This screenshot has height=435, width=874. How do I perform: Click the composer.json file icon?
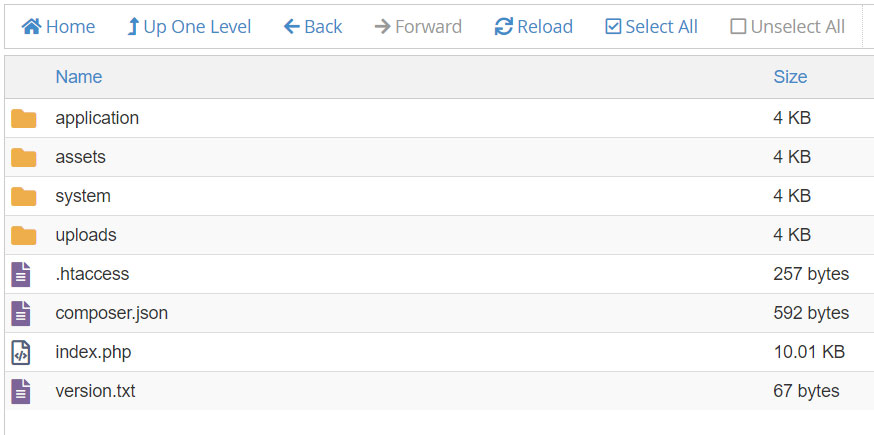point(21,313)
